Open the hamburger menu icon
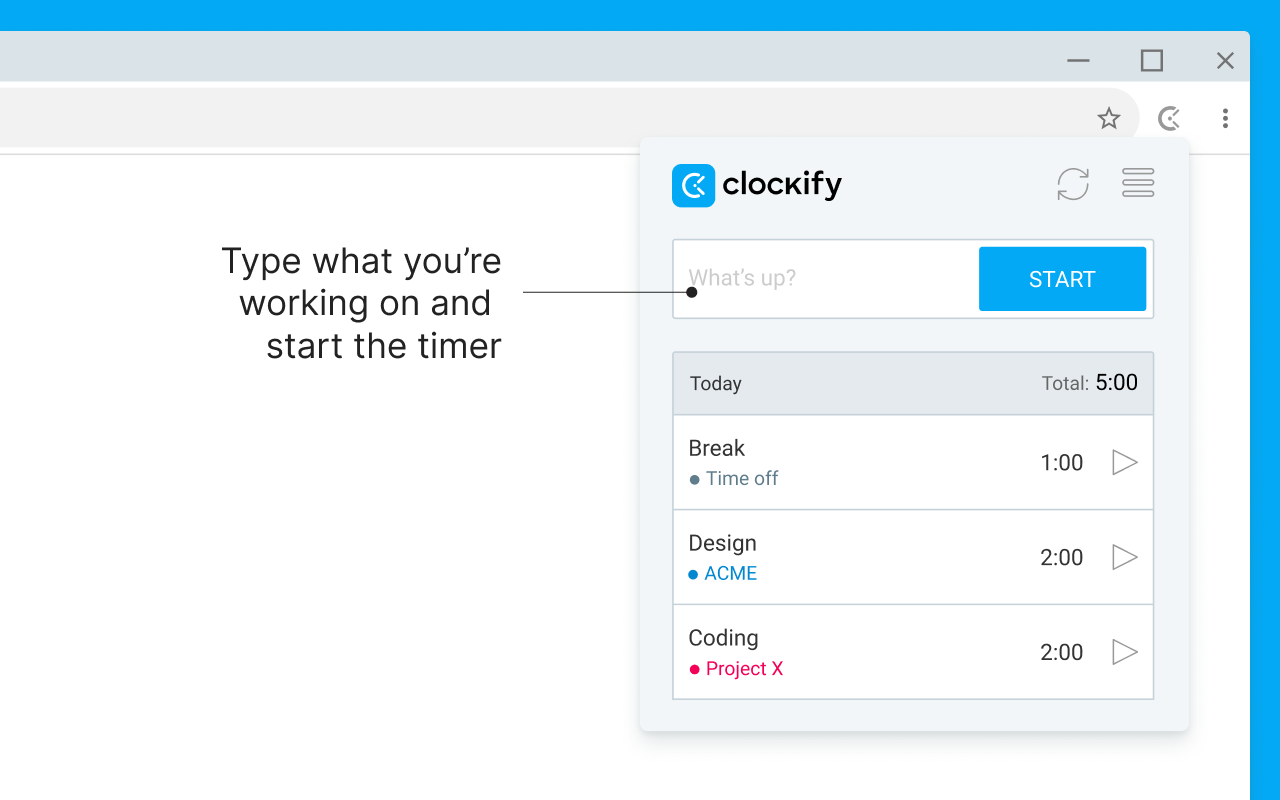The width and height of the screenshot is (1280, 800). click(x=1137, y=183)
